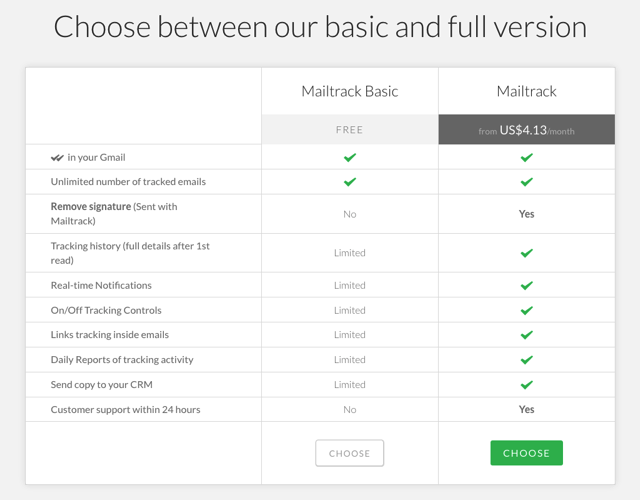
Task: Click the 'Mailtrack' full version column header
Action: [x=527, y=91]
